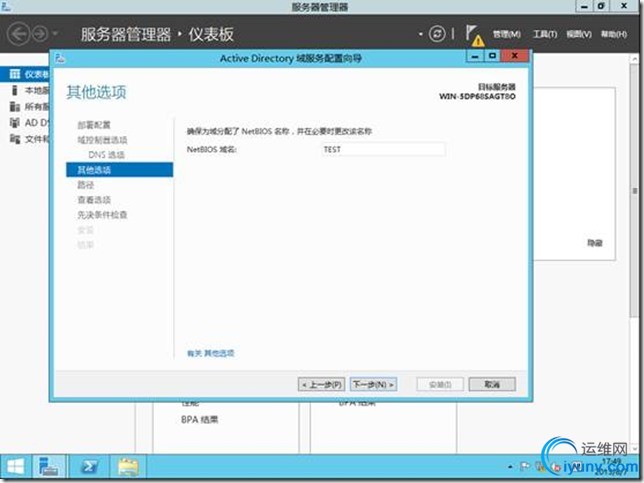Click the Server Manager forward arrow
This screenshot has width=644, height=483.
coord(40,34)
